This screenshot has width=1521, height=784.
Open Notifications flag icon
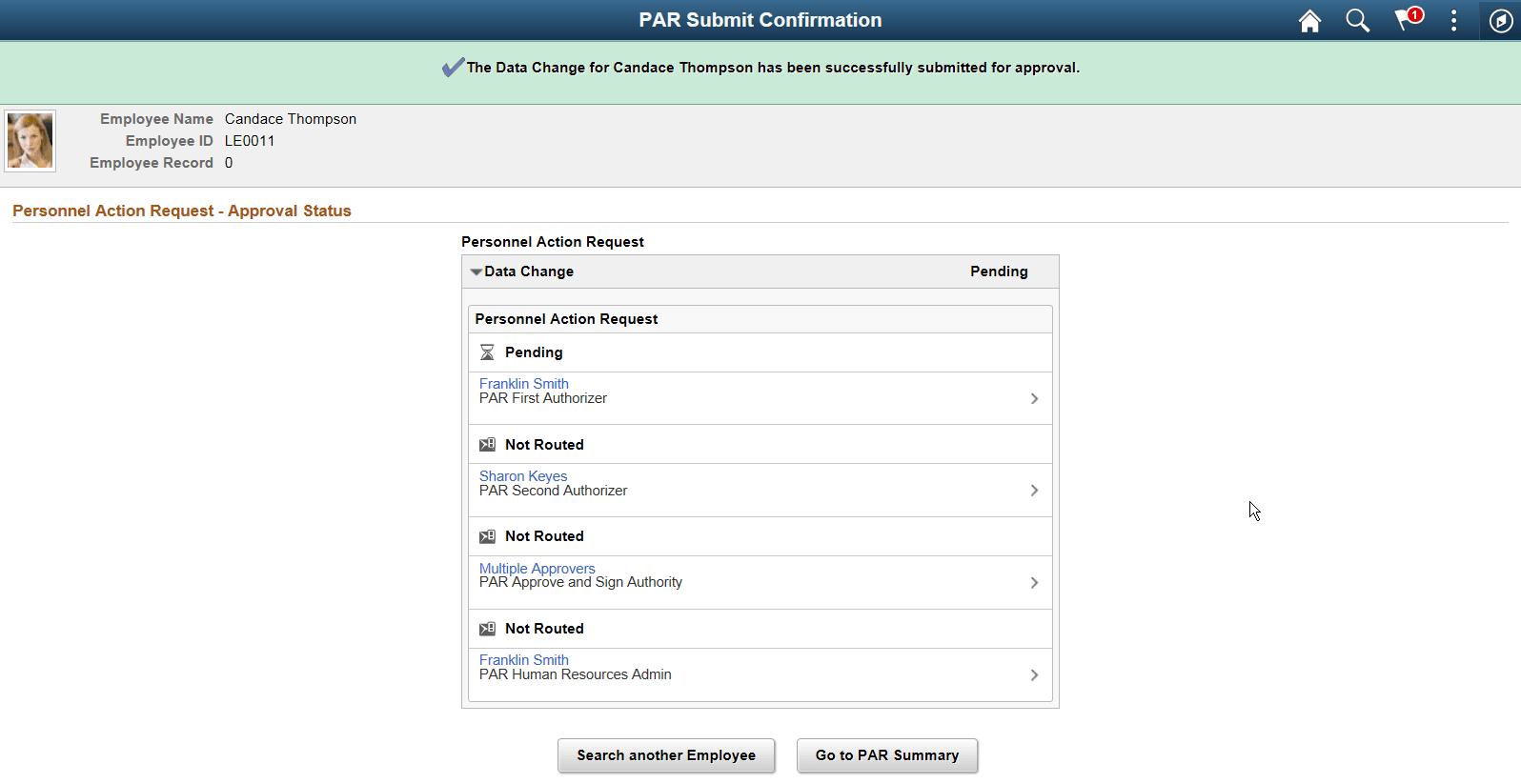pyautogui.click(x=1407, y=20)
